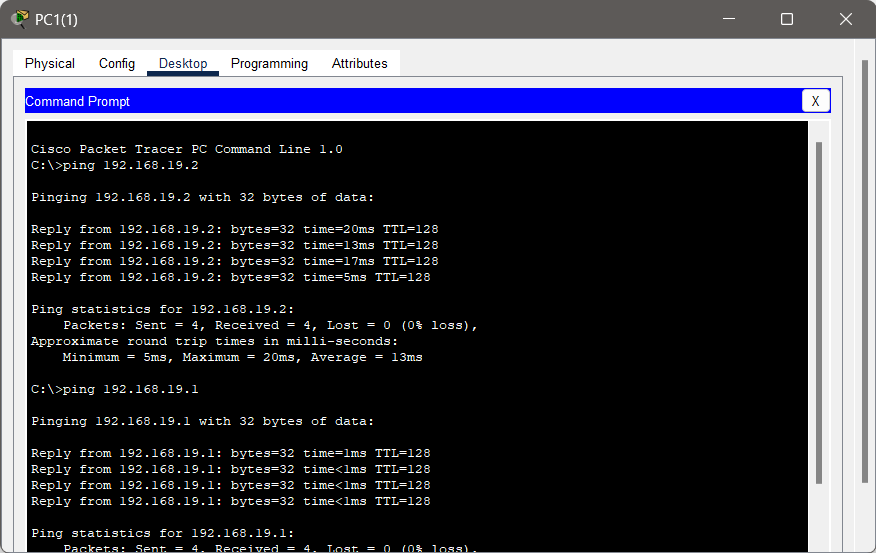Switch to the Config tab
The width and height of the screenshot is (876, 553).
[x=117, y=64]
